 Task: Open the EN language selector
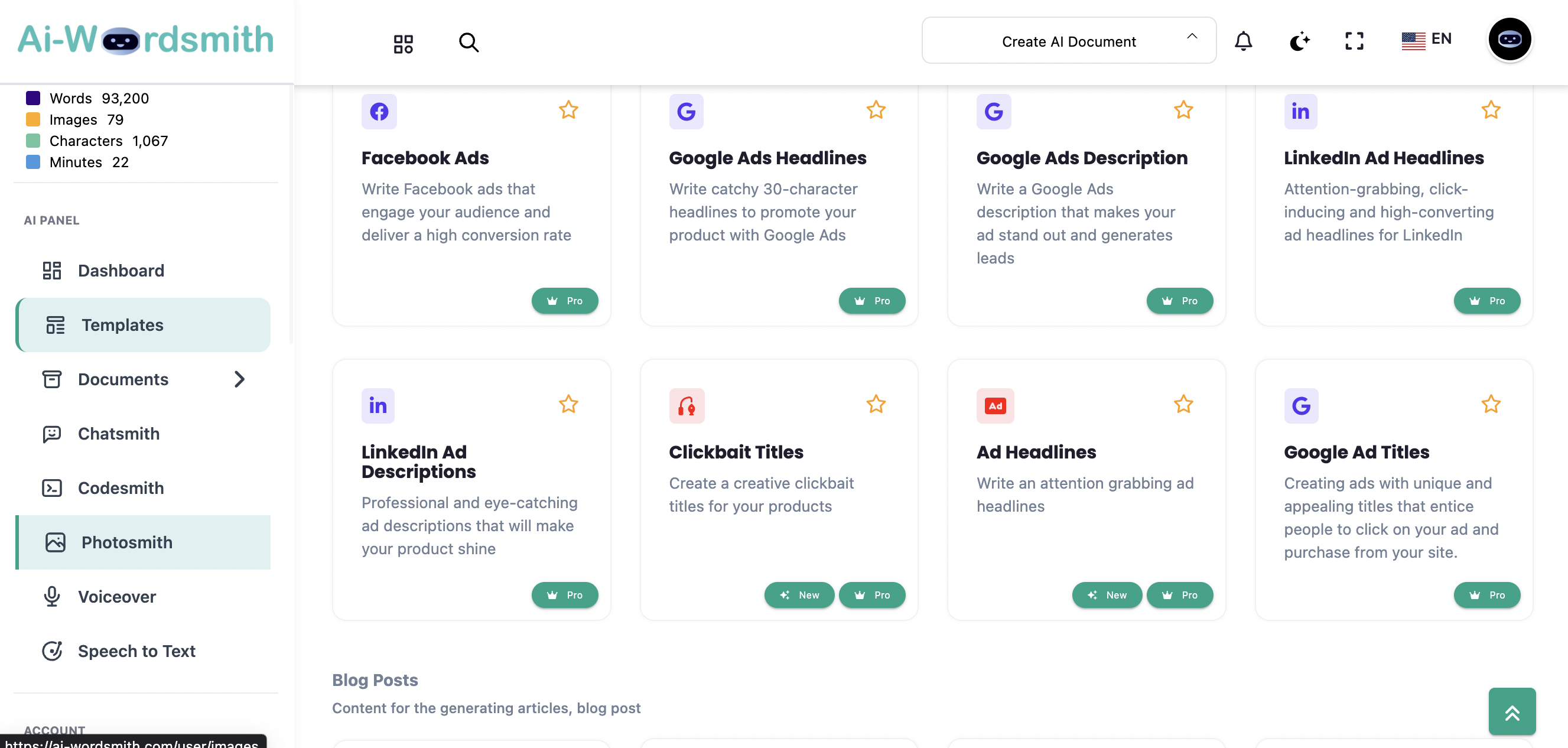(x=1426, y=40)
